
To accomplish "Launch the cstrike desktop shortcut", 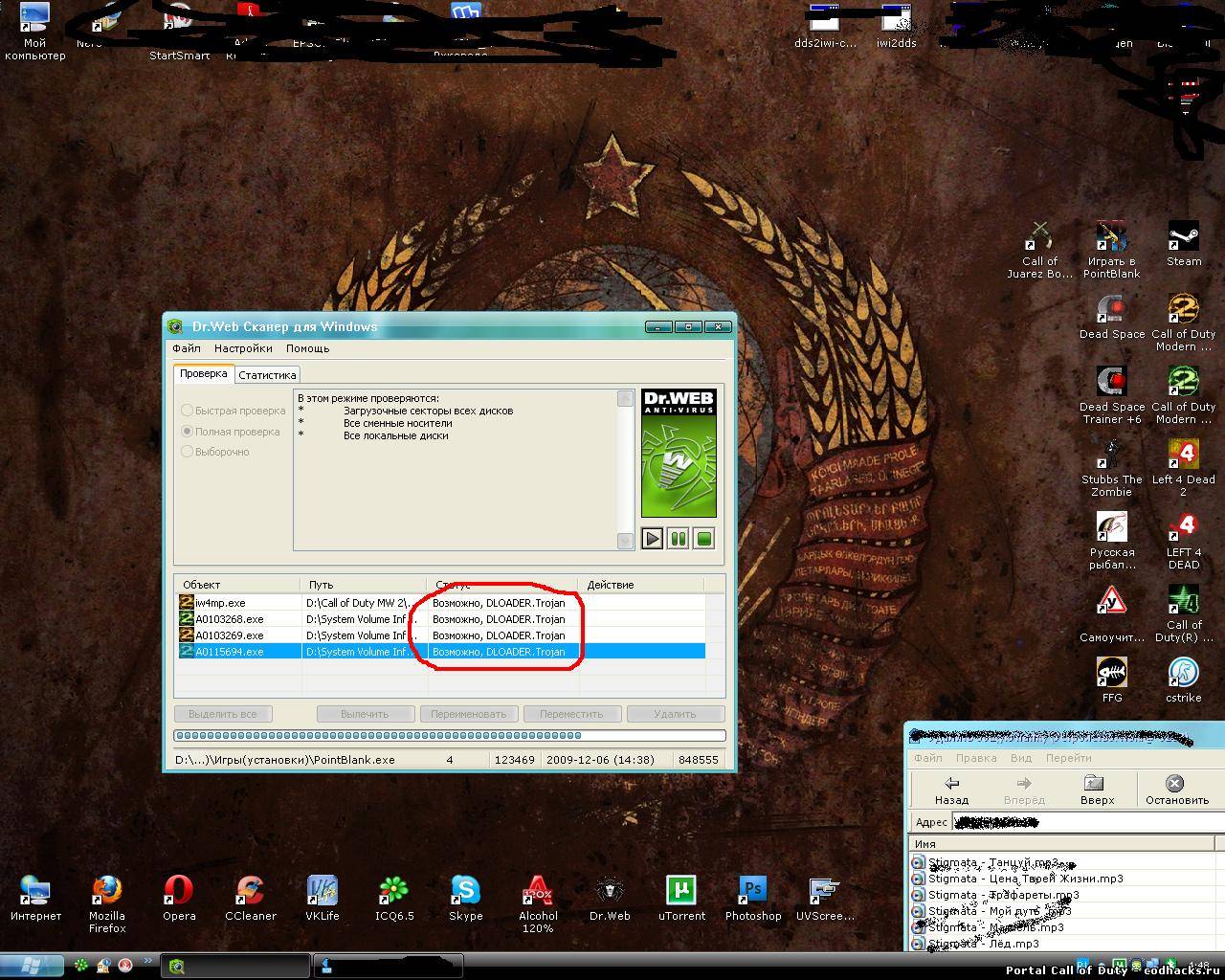I will pos(1184,679).
